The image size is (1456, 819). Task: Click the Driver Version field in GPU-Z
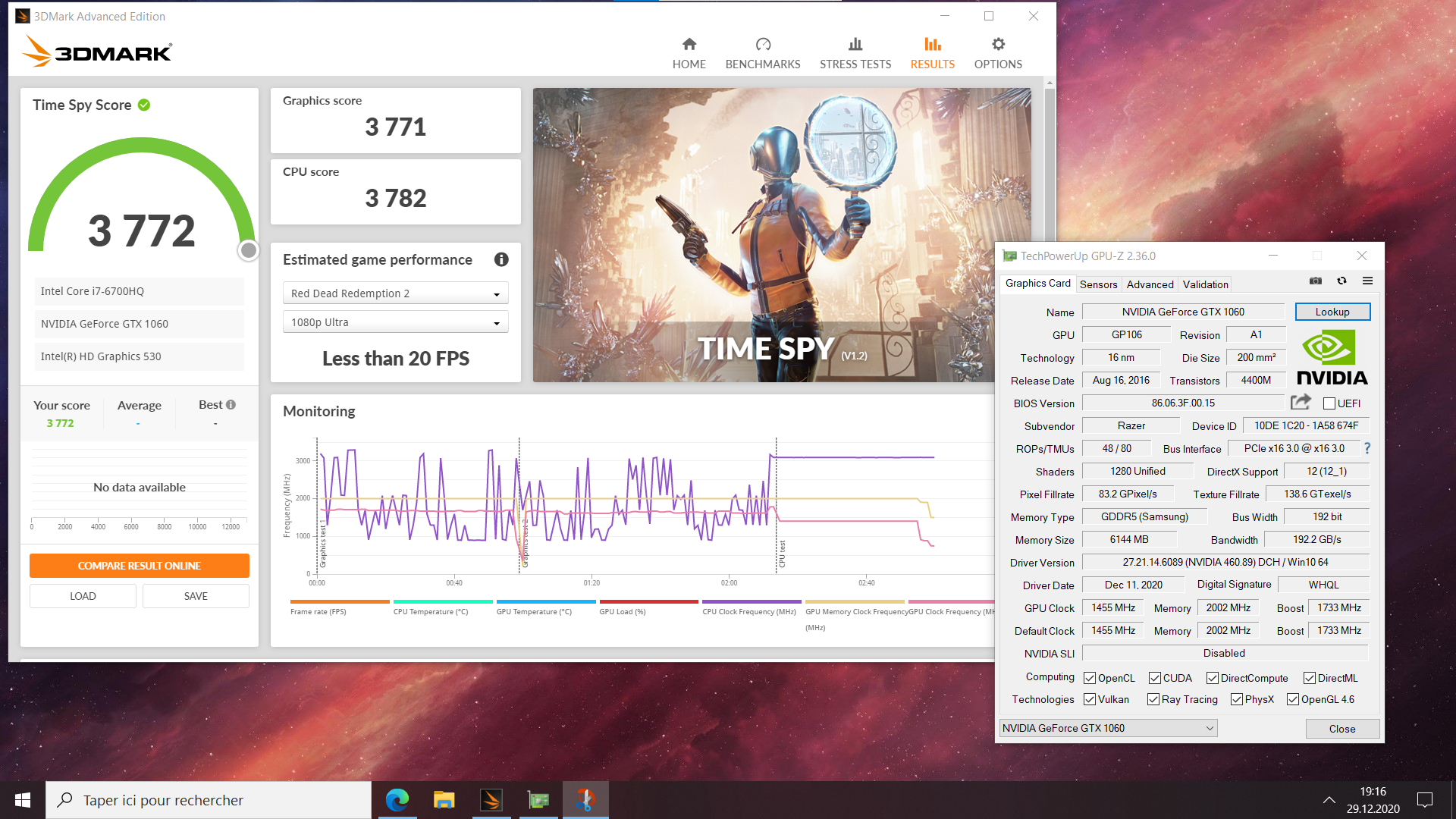click(1225, 562)
